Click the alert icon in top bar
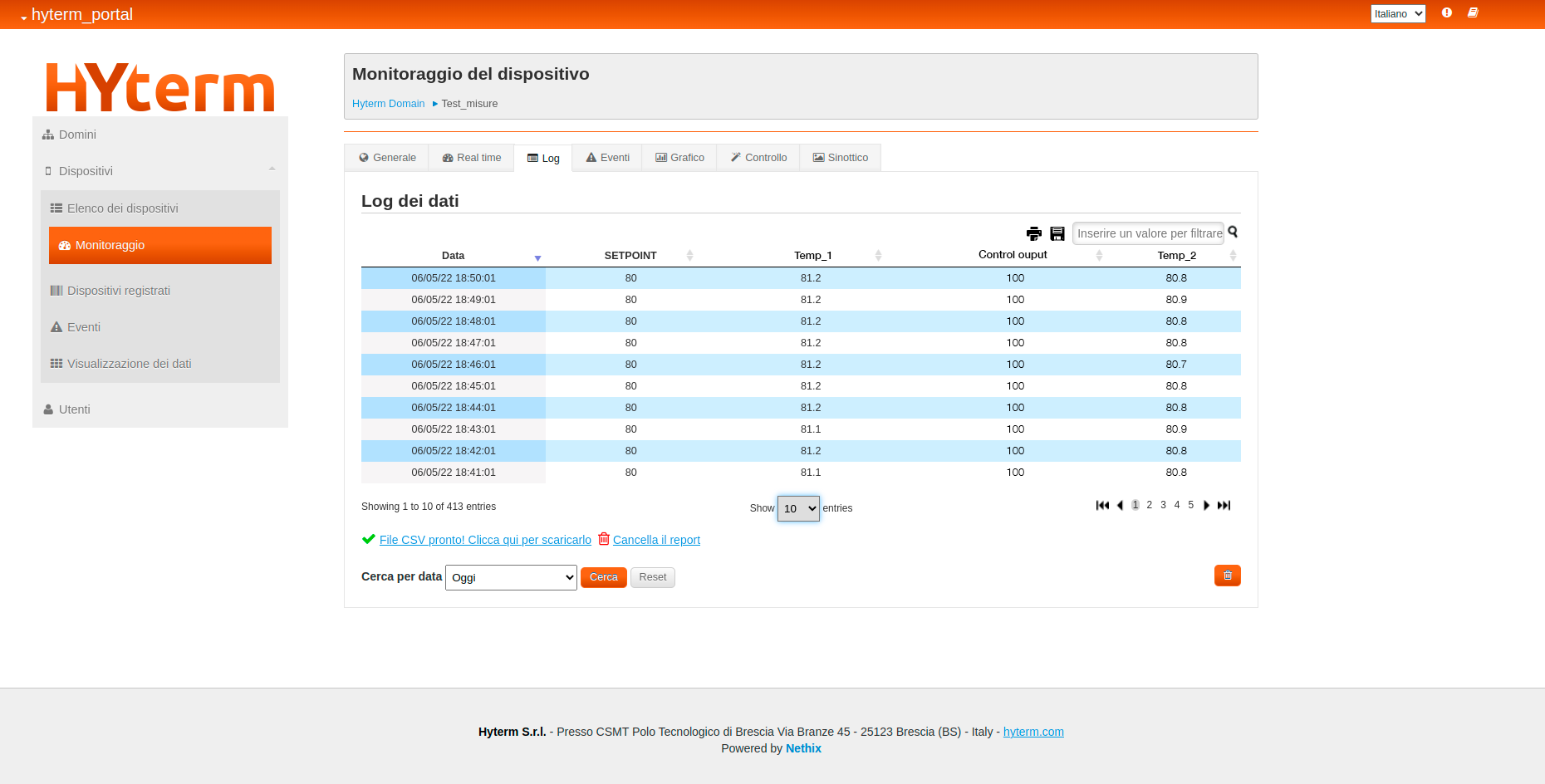The image size is (1545, 784). pyautogui.click(x=1446, y=13)
